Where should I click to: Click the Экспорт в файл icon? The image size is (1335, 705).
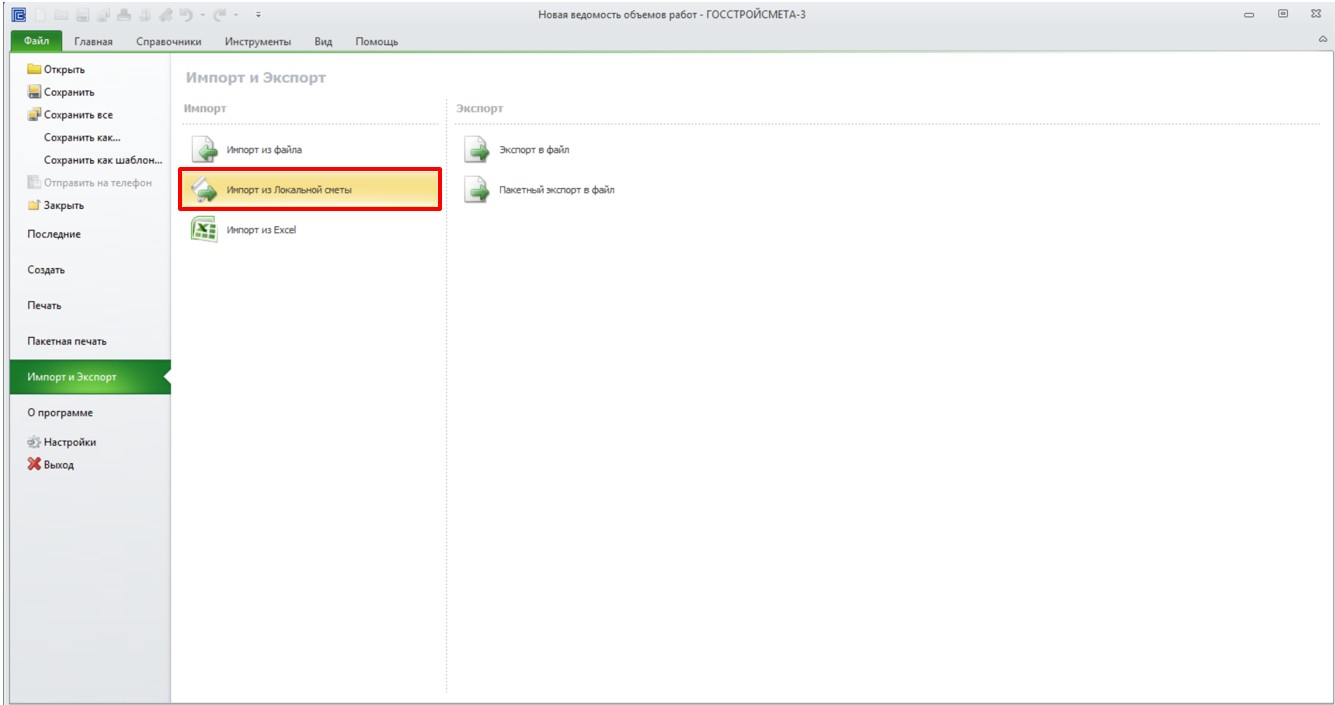pyautogui.click(x=477, y=149)
